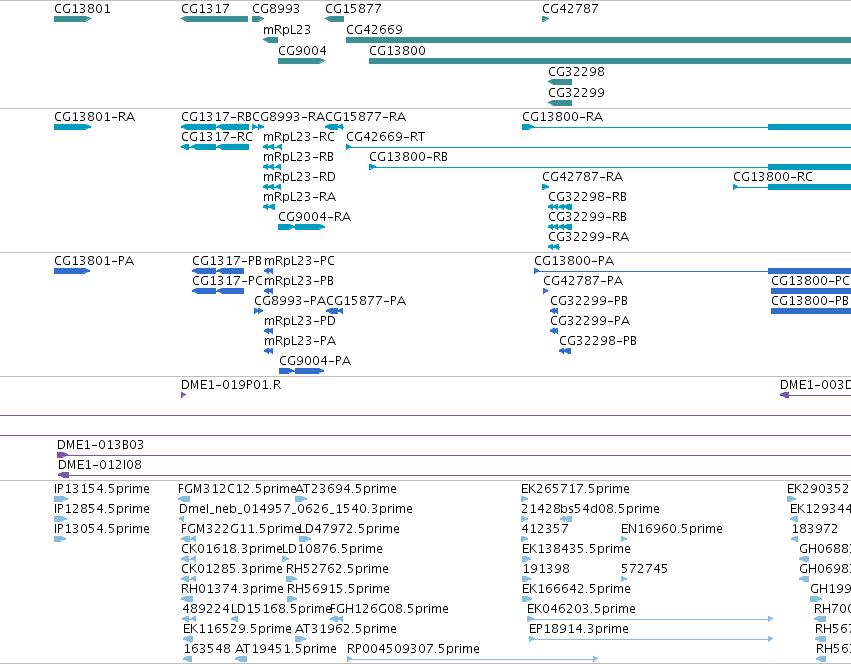The height and width of the screenshot is (664, 851).
Task: Select transcript CG32298-RB
Action: click(588, 197)
